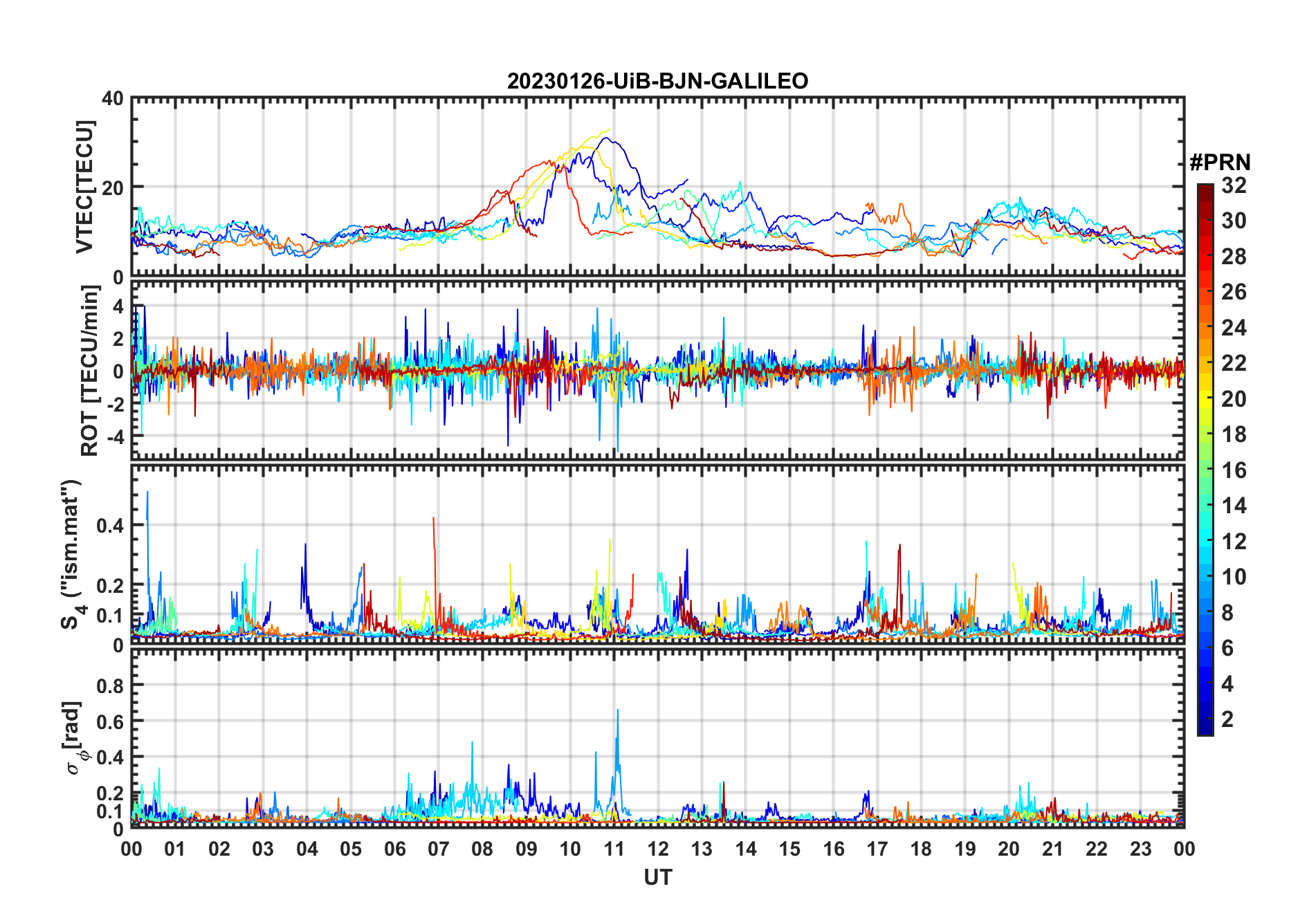
Task: Click the #PRN colorbar title
Action: click(x=1220, y=163)
